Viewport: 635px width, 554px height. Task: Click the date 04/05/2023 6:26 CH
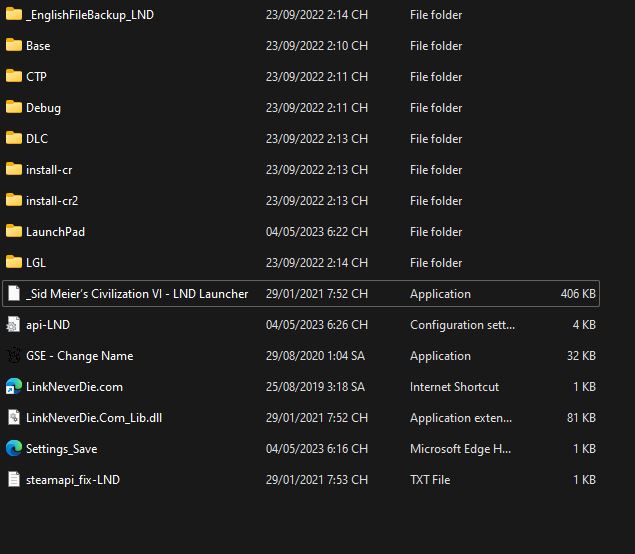(317, 325)
